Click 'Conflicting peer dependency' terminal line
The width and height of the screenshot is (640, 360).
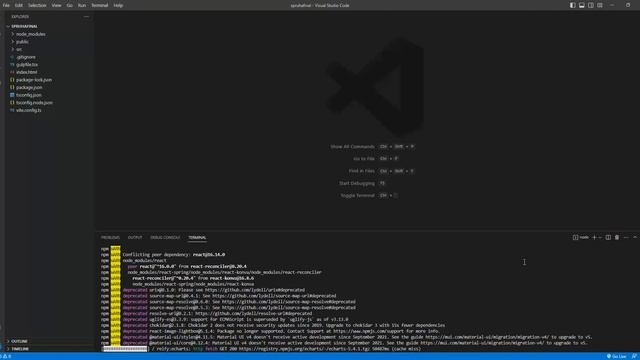(174, 254)
